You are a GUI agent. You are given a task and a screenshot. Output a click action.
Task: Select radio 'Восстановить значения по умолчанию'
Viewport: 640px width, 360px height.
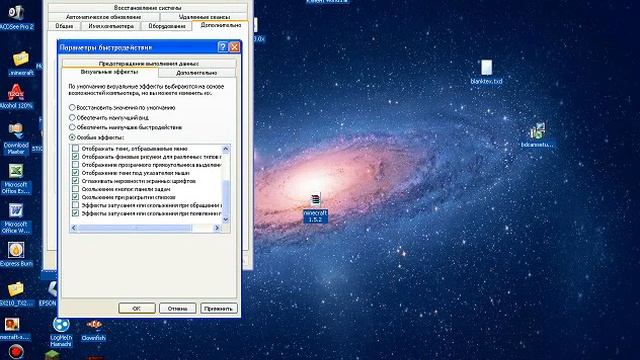72,107
